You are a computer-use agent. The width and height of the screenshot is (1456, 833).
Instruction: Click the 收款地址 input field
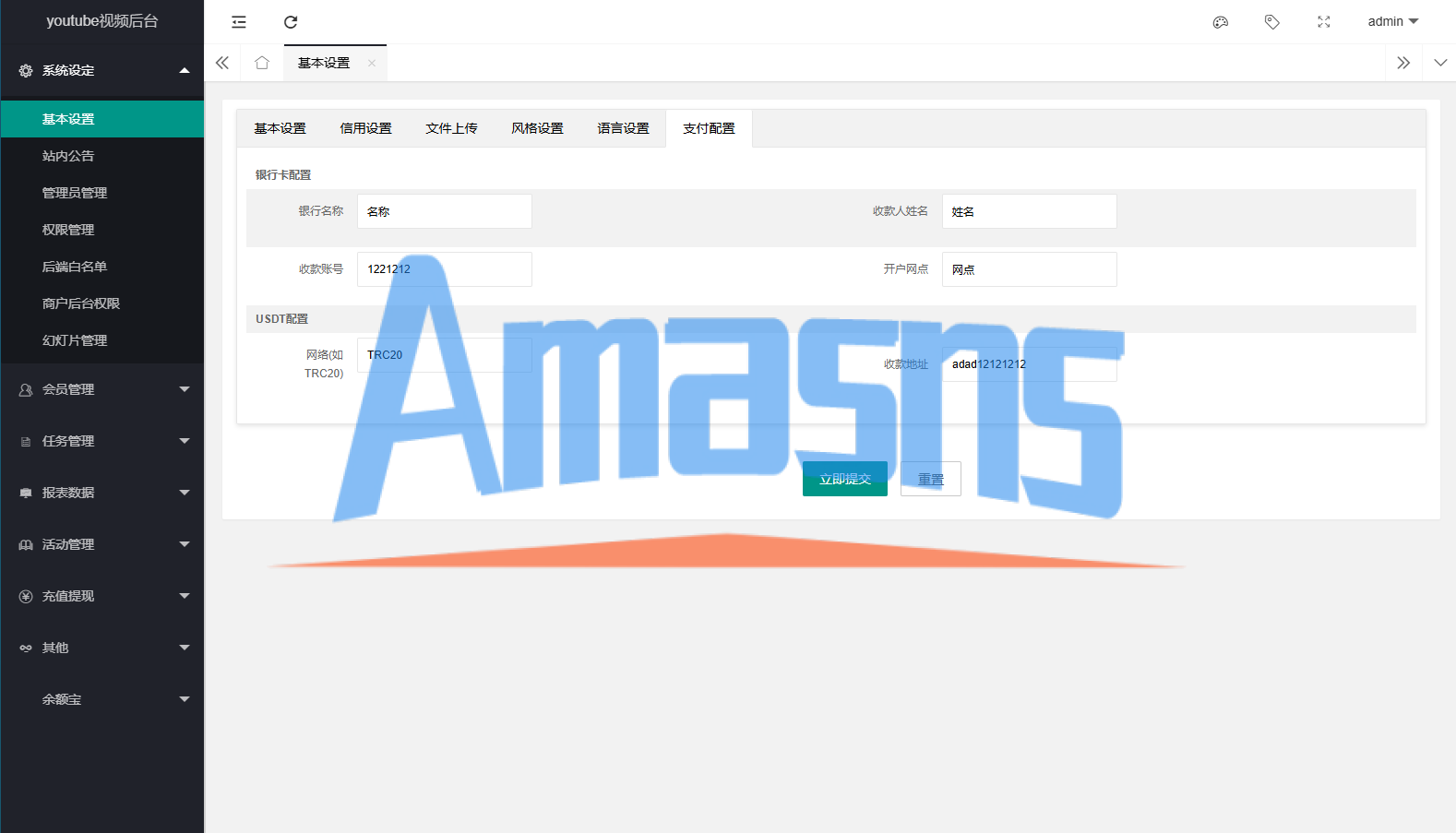pyautogui.click(x=1030, y=364)
